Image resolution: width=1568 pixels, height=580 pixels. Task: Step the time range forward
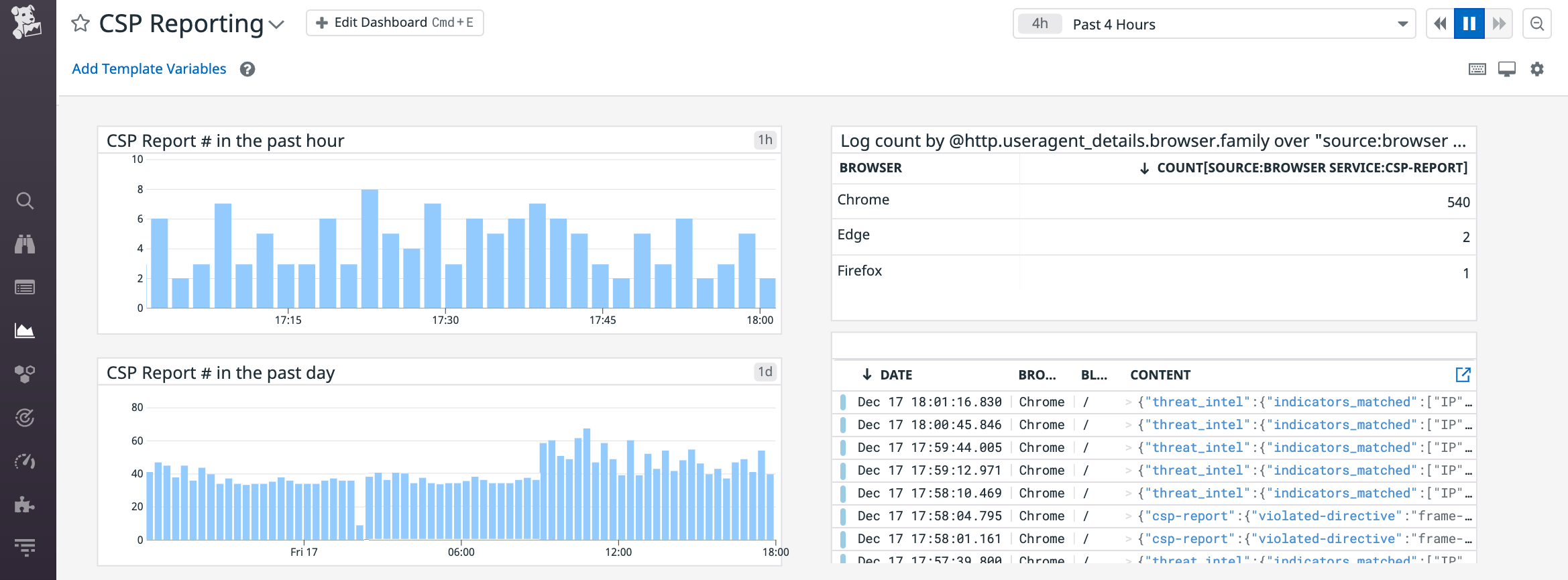pyautogui.click(x=1499, y=24)
